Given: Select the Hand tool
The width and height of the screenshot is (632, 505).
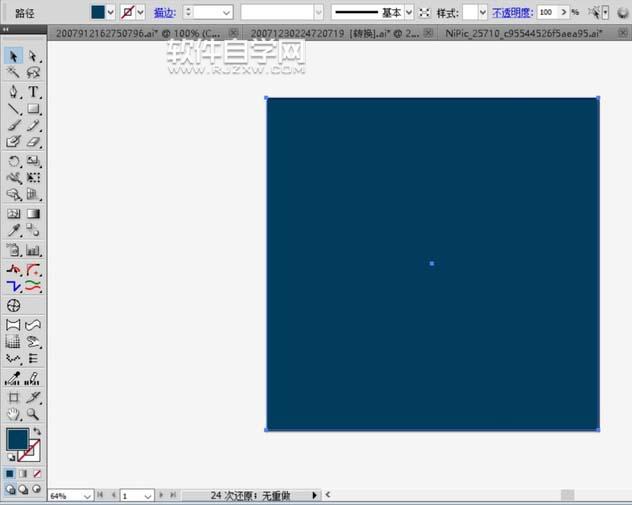Looking at the screenshot, I should coord(13,414).
